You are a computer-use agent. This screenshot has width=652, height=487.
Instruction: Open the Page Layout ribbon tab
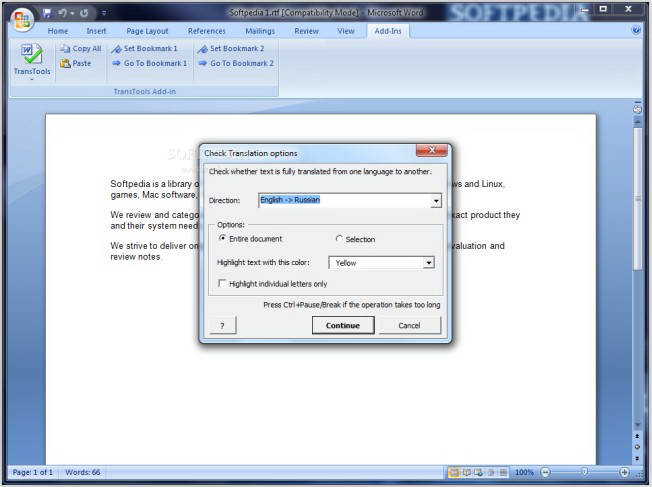tap(147, 31)
